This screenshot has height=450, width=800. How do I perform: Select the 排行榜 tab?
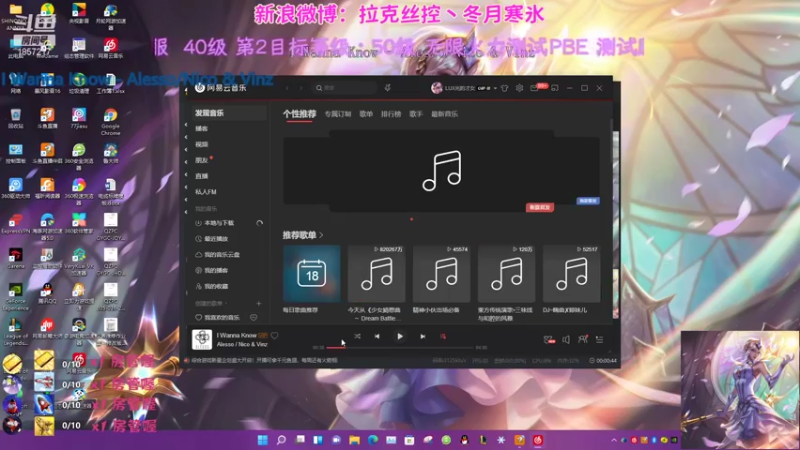[x=391, y=114]
